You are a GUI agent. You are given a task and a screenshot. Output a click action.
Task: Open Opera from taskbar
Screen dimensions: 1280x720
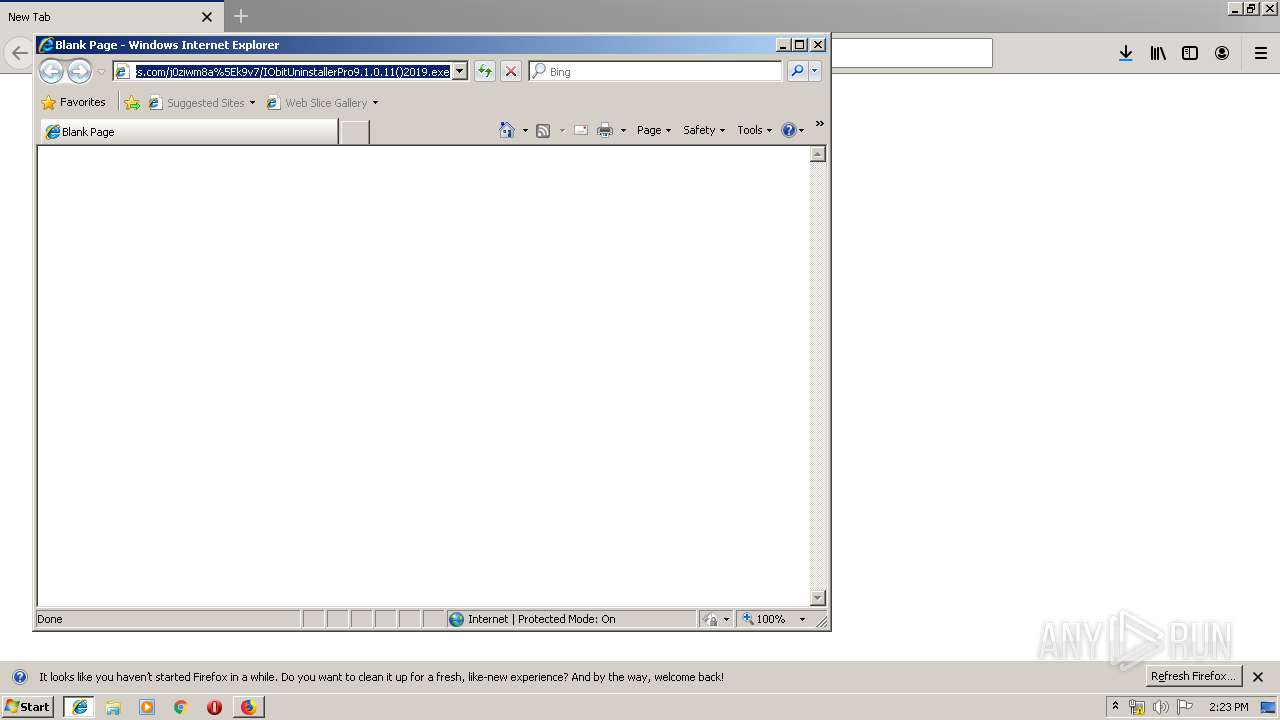tap(214, 707)
